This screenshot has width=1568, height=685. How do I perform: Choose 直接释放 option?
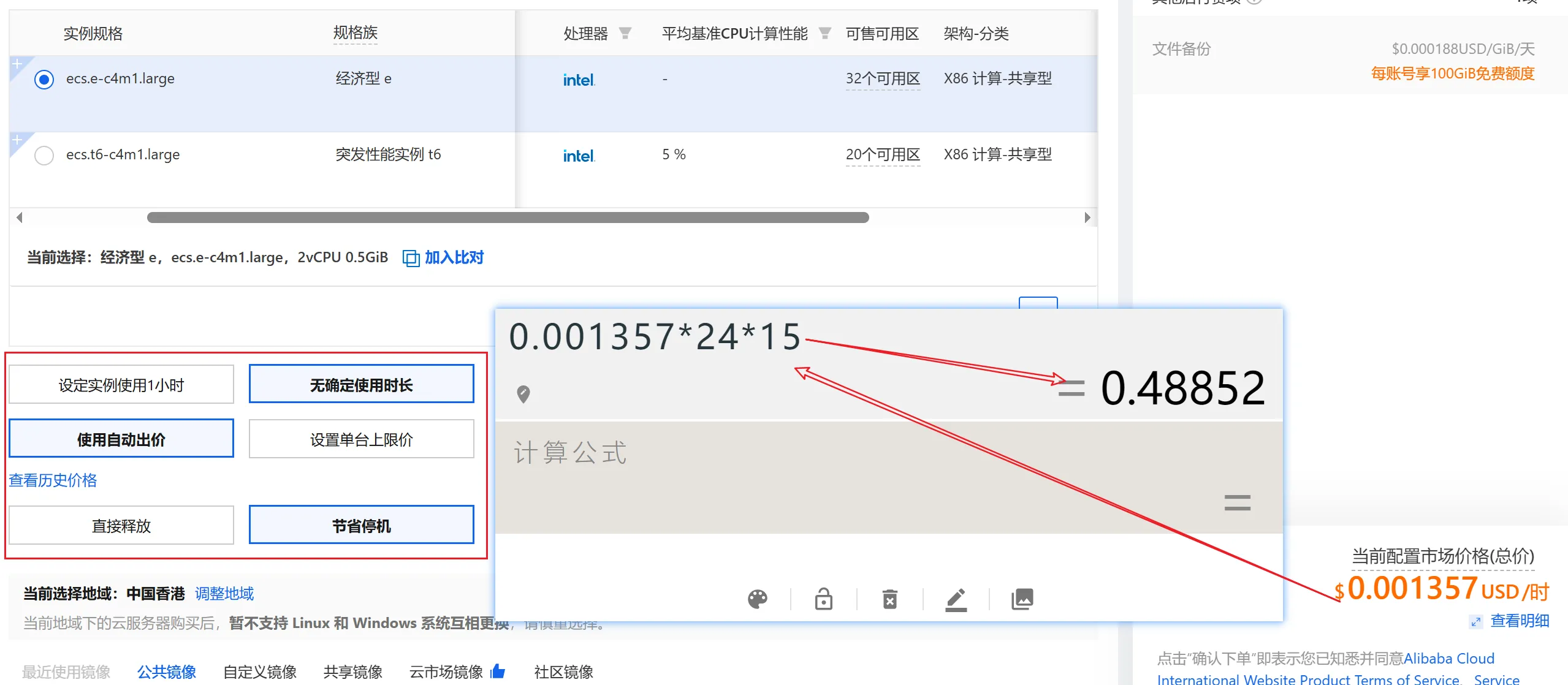click(x=121, y=525)
